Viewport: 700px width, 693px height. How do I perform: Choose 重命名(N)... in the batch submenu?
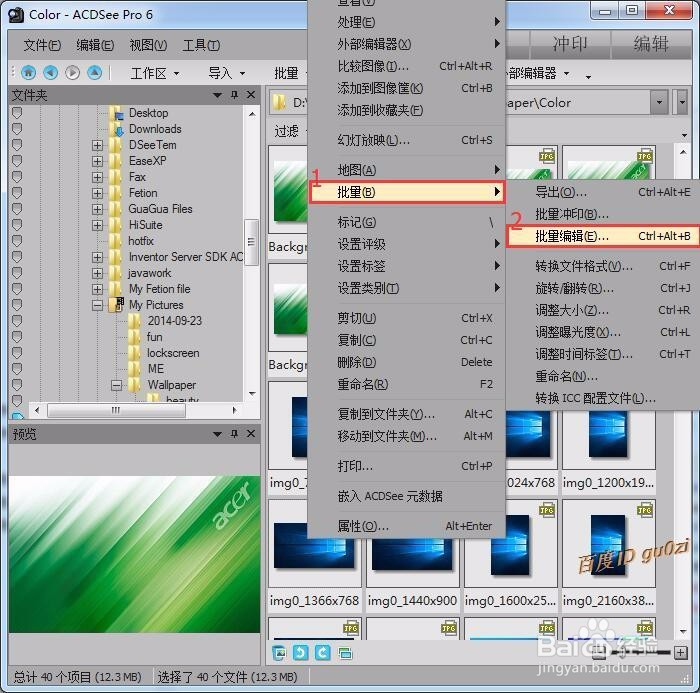(604, 376)
